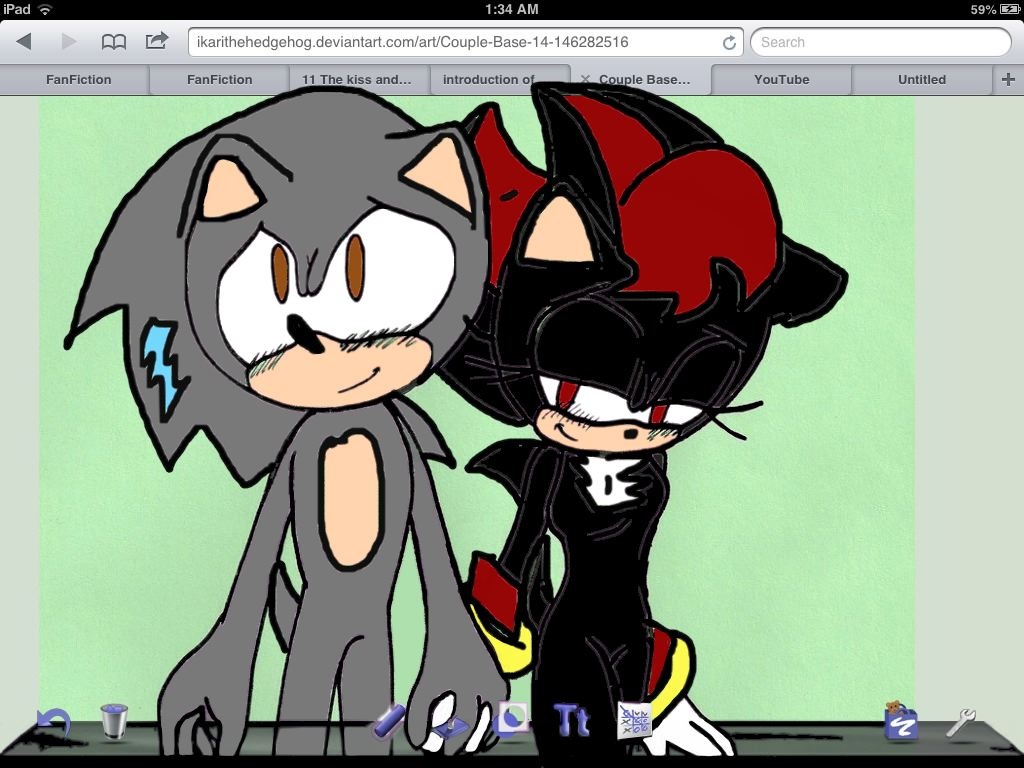This screenshot has height=768, width=1024.
Task: Switch to the Untitled tab
Action: tap(921, 80)
